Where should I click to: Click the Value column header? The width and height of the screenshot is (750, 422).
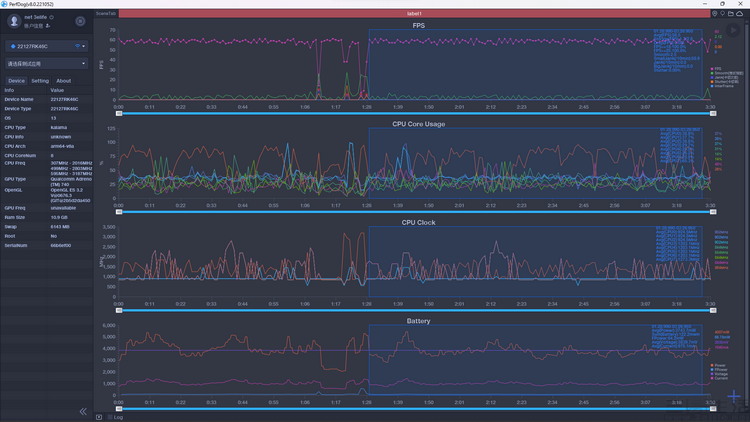(57, 90)
